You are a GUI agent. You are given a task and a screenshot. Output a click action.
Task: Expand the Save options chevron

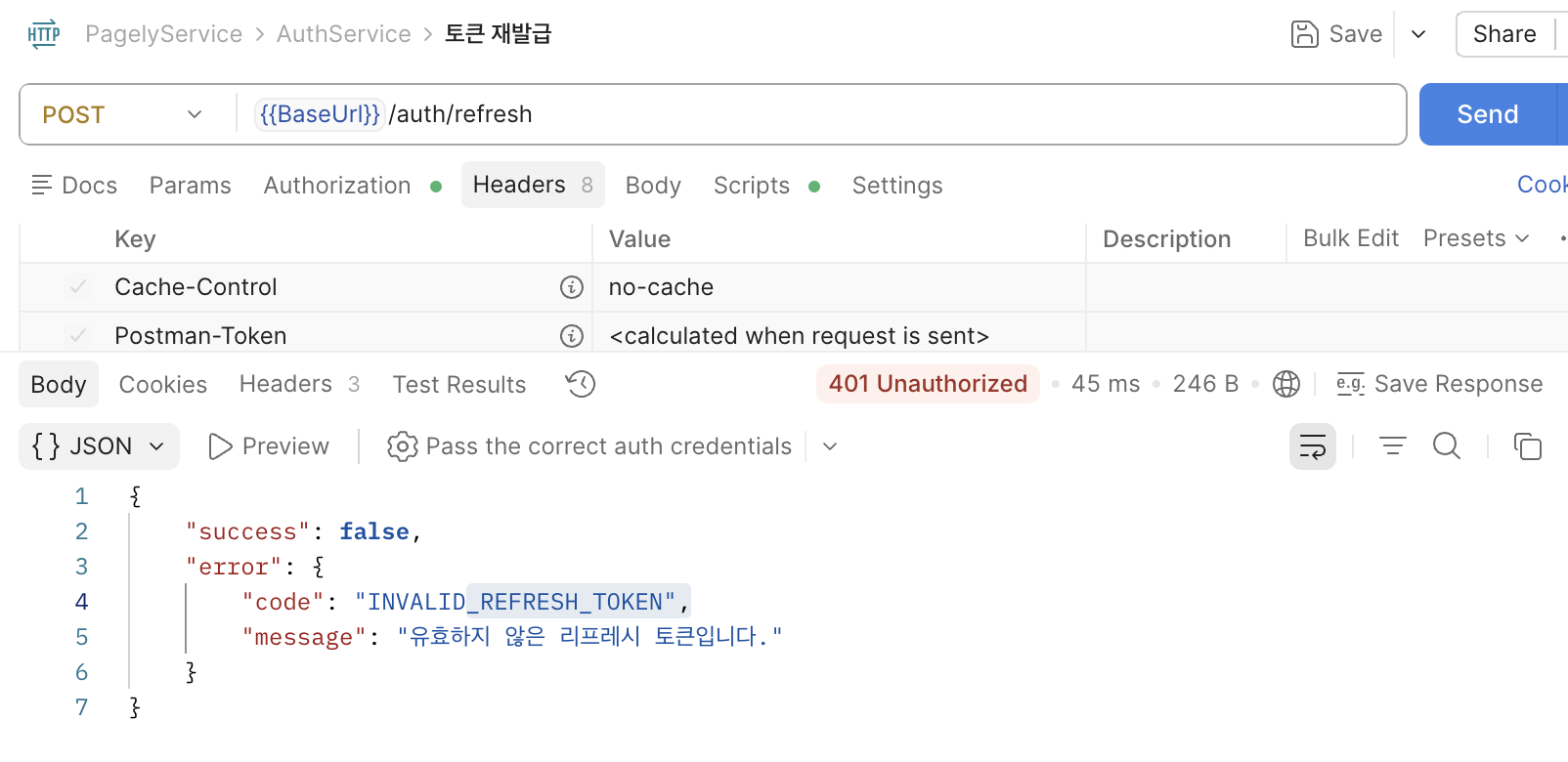click(1418, 34)
